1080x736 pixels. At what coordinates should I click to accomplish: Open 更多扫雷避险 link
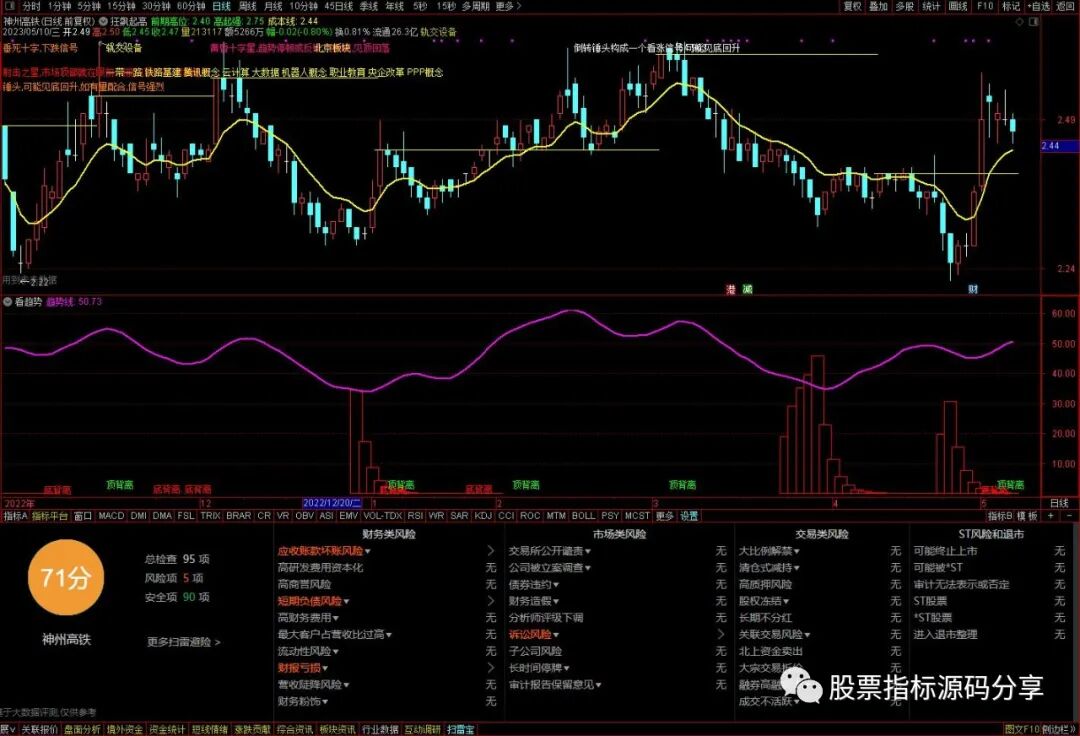point(183,642)
